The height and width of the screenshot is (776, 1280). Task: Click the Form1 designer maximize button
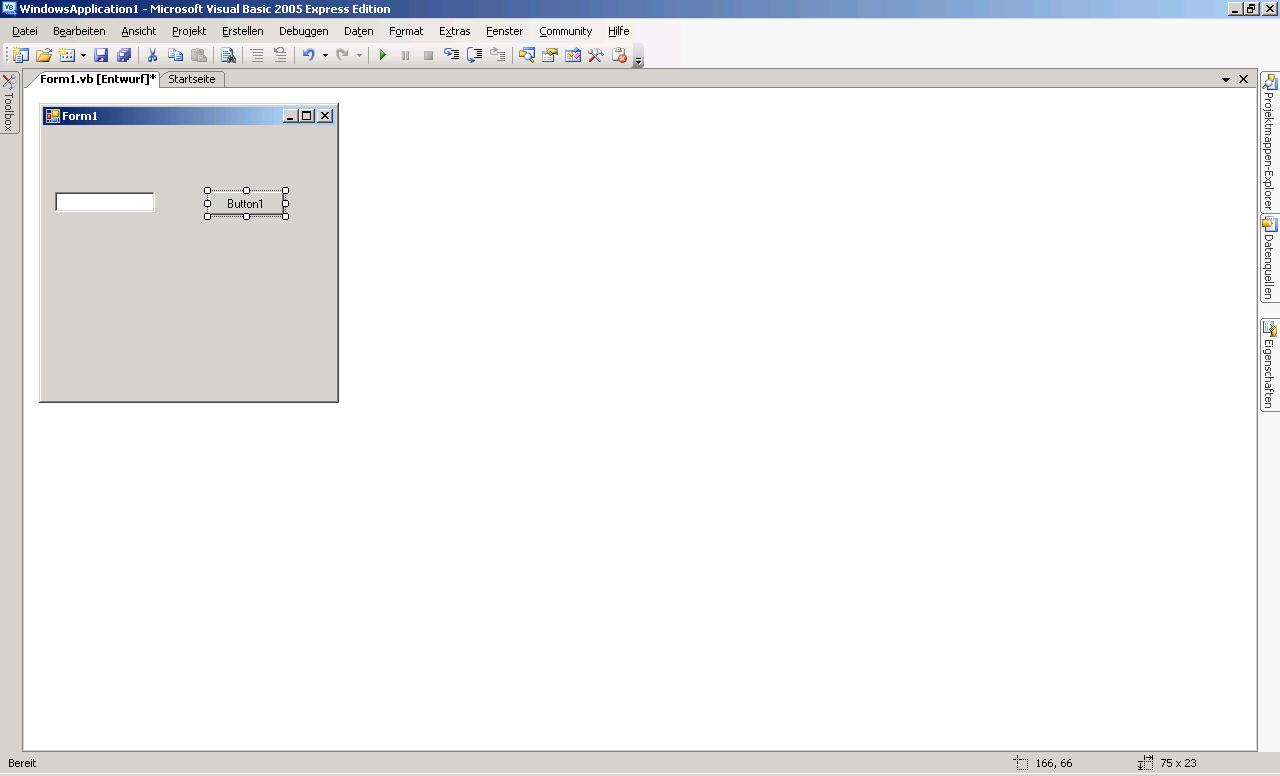(307, 116)
